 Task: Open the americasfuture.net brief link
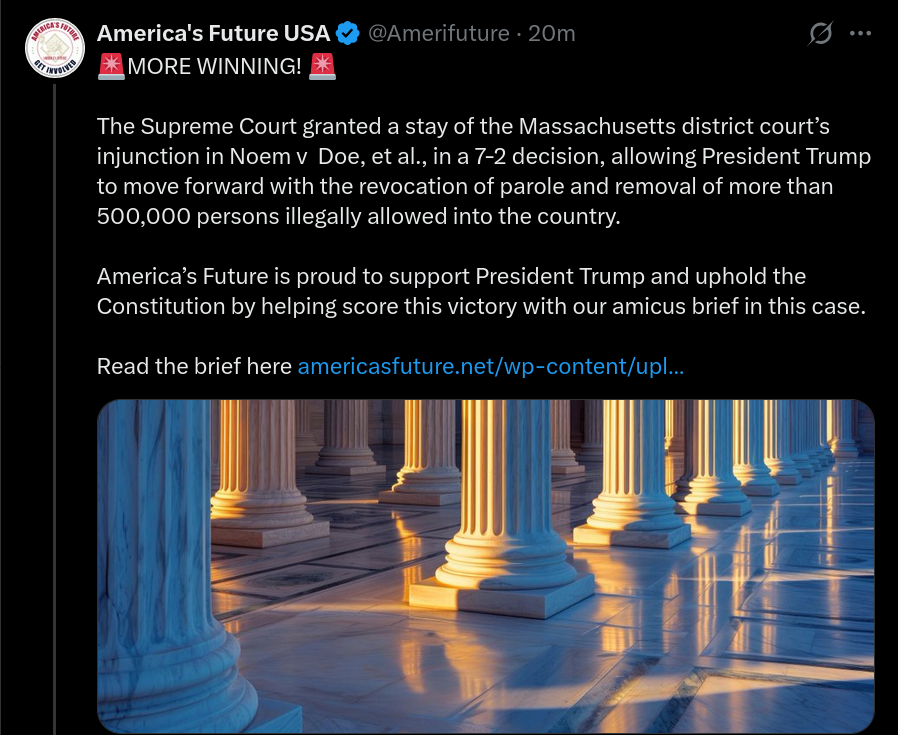point(490,366)
